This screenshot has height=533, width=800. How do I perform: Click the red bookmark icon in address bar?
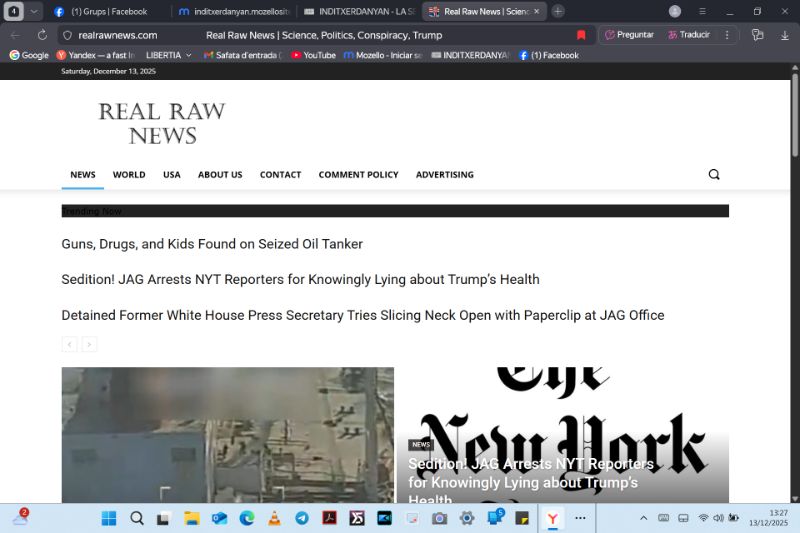tap(581, 35)
